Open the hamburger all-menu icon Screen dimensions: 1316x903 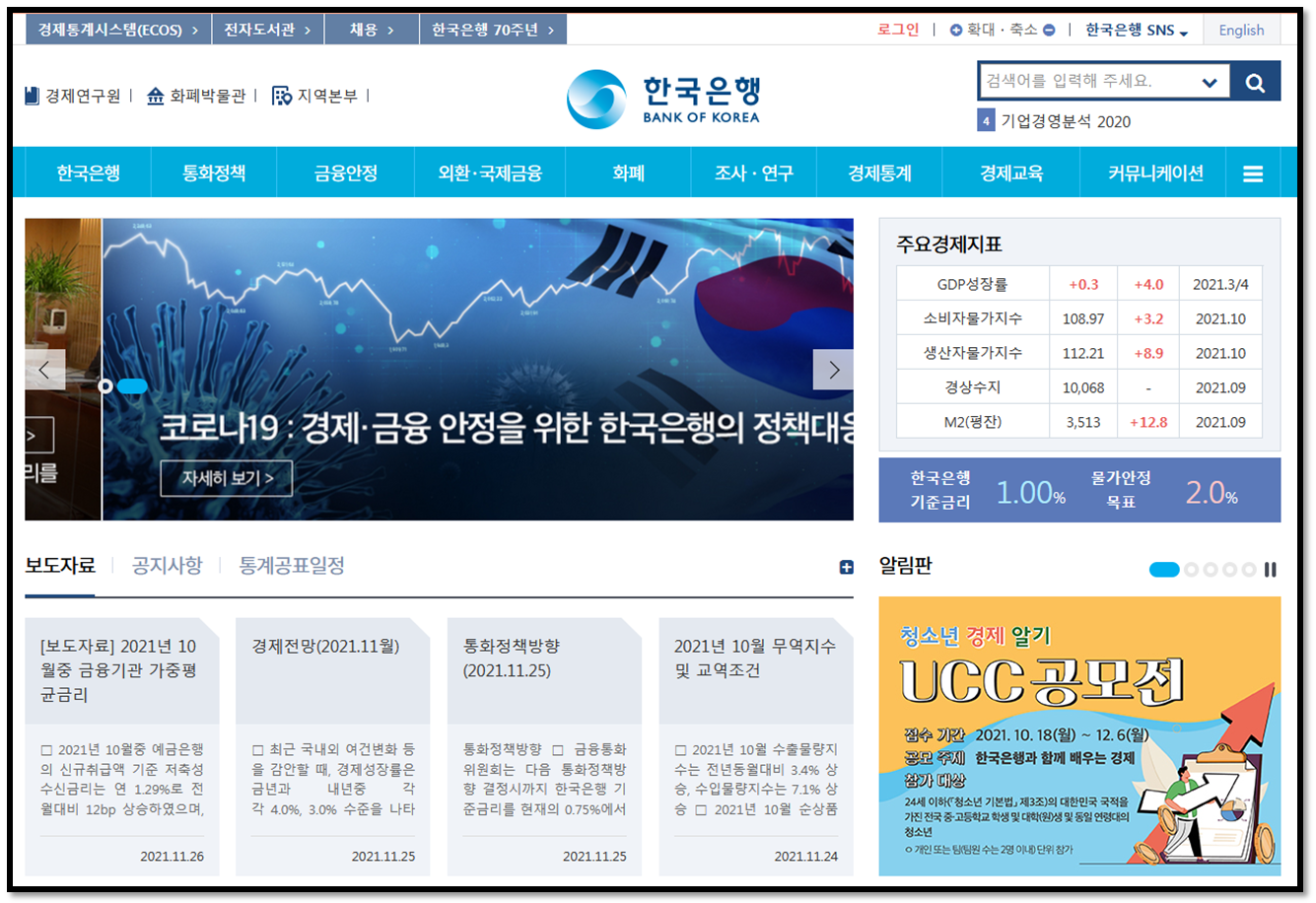[1253, 174]
